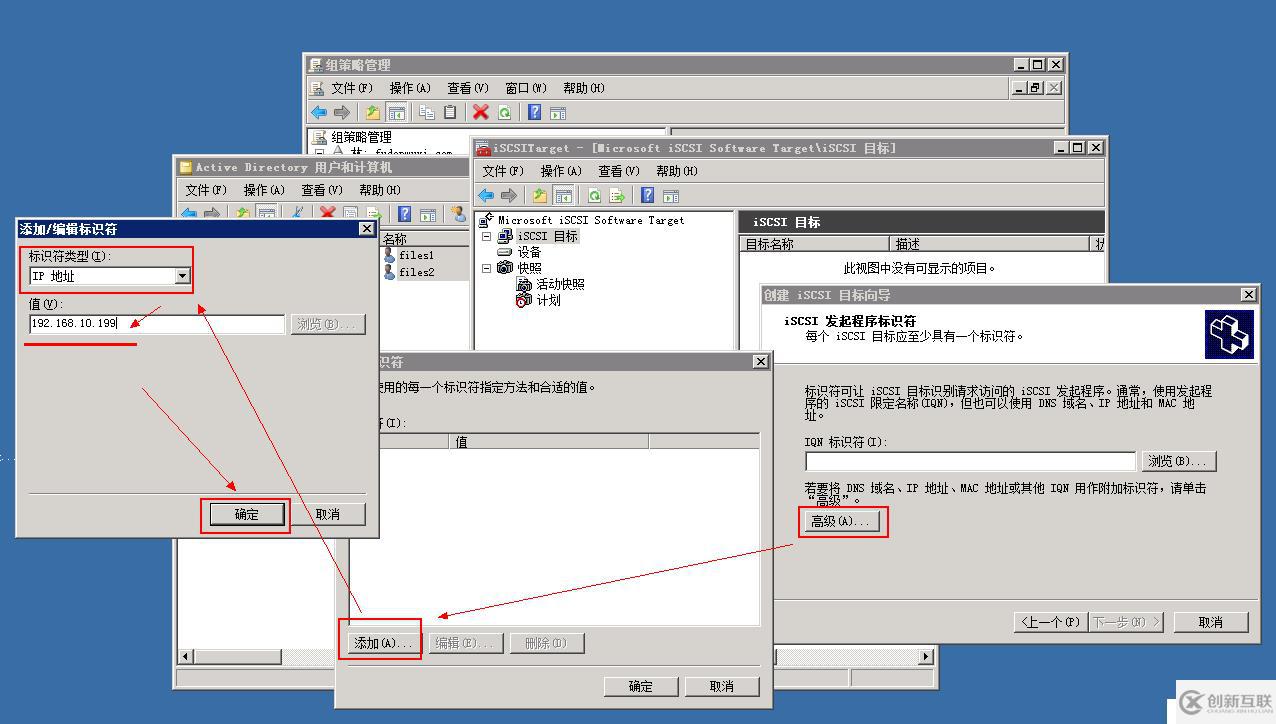Toggle console tree icon in iSCSITarget toolbar

pyautogui.click(x=564, y=196)
